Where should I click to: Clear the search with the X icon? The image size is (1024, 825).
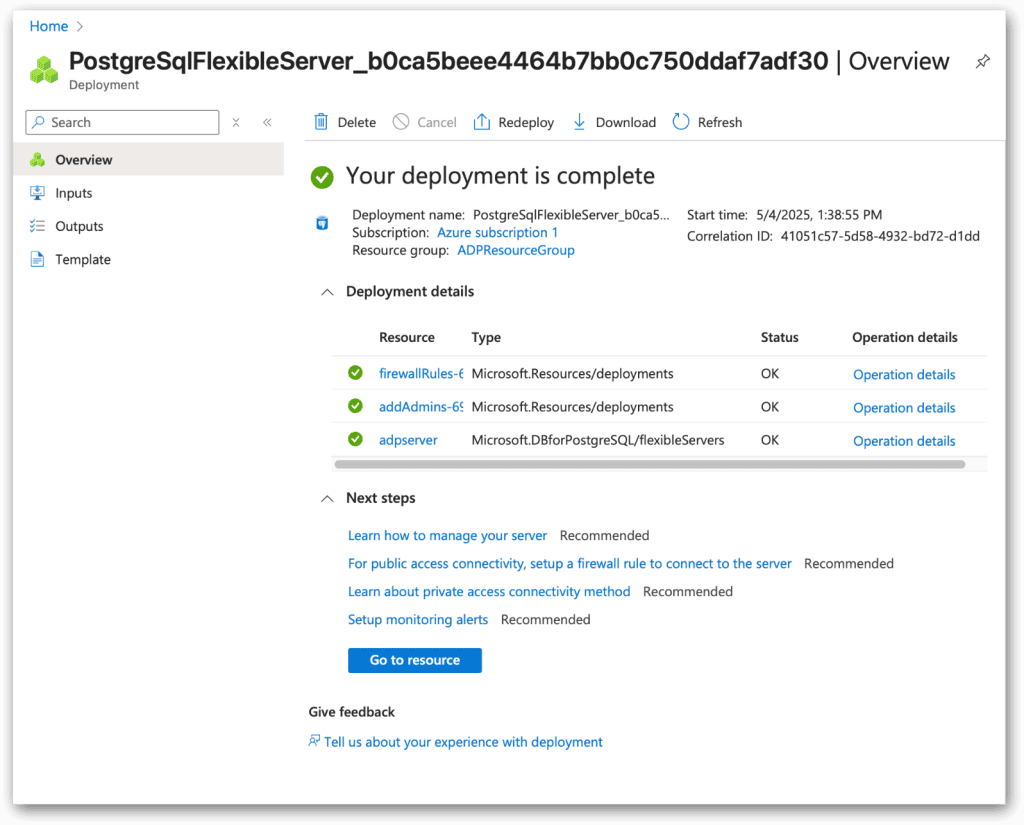(236, 122)
